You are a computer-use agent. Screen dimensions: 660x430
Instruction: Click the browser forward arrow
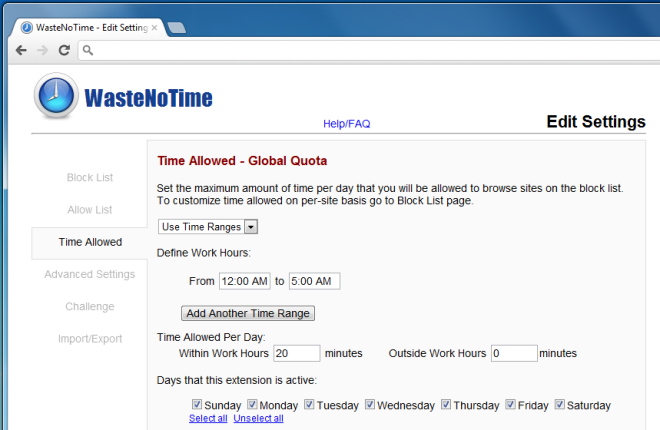pos(43,50)
